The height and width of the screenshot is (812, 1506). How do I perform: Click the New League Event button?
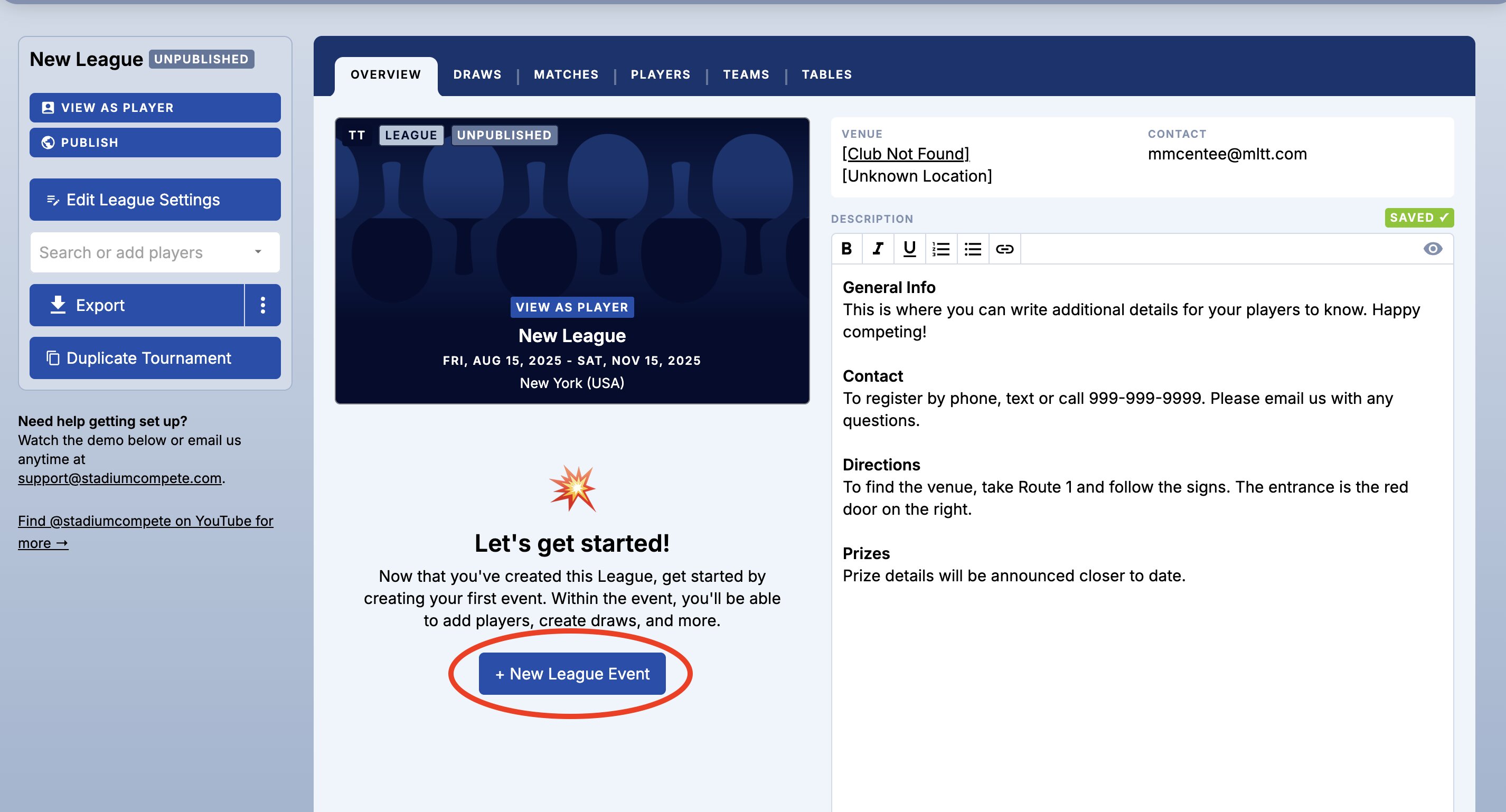pyautogui.click(x=572, y=674)
